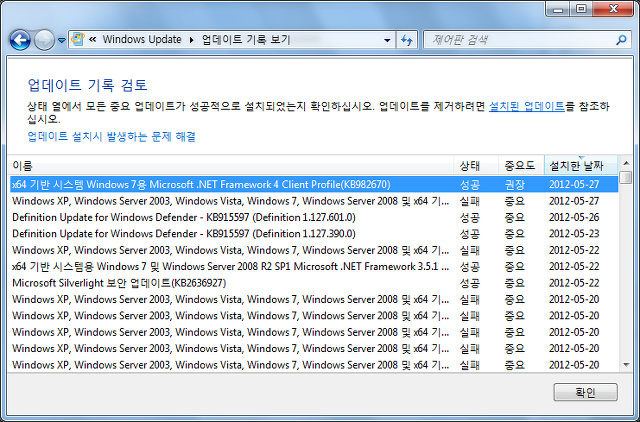Image resolution: width=640 pixels, height=422 pixels.
Task: Open 업데이트 설치시 발생하는 문제 해결 link
Action: pos(111,136)
